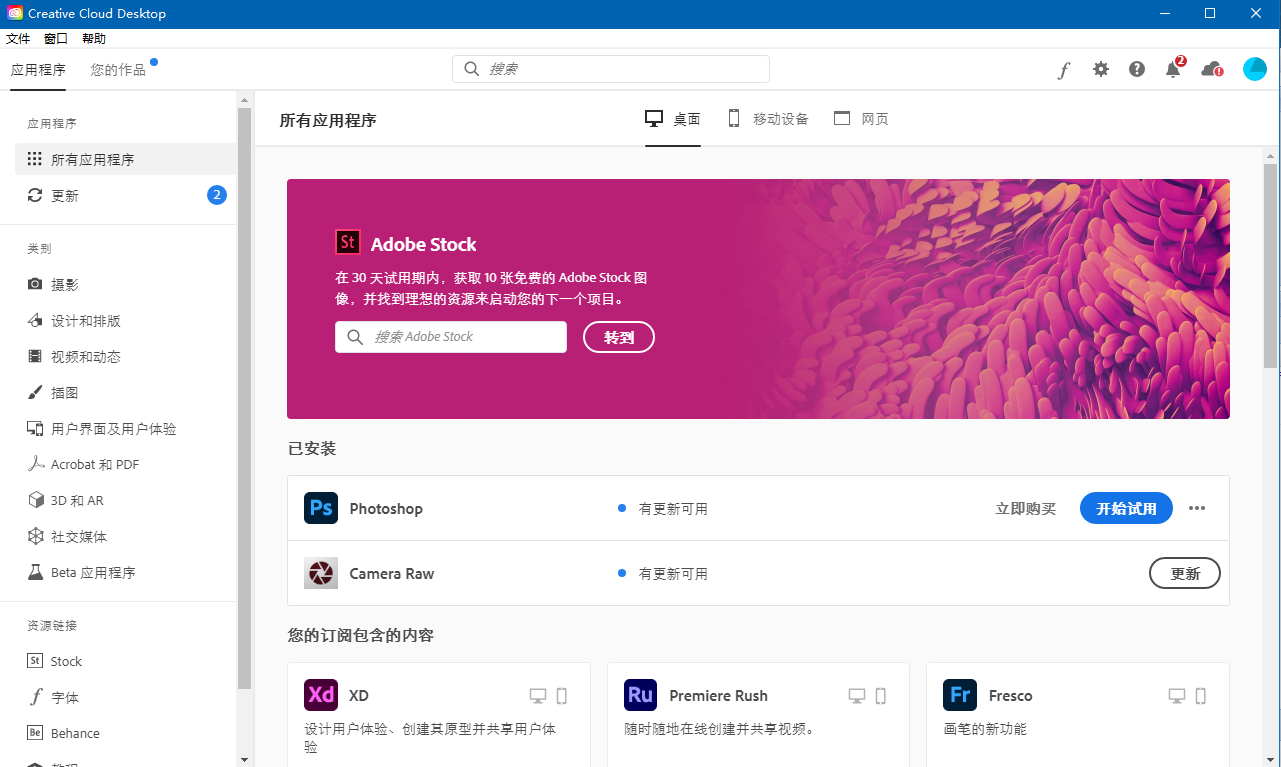Open the settings gear icon
The height and width of the screenshot is (767, 1281).
click(x=1101, y=69)
